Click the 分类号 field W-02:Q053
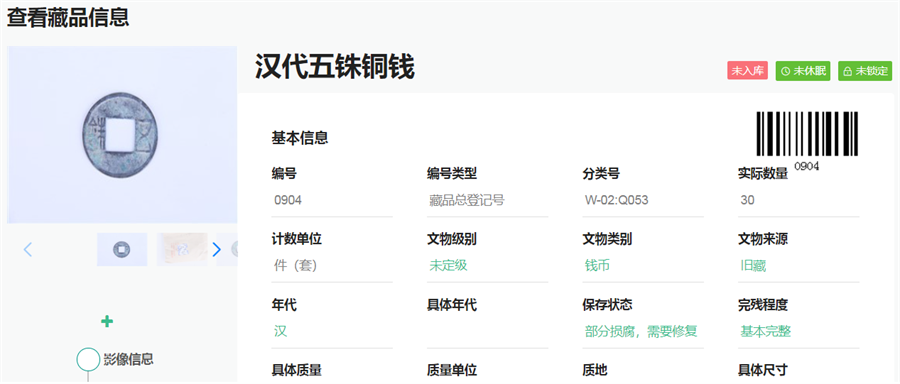This screenshot has height=384, width=900. [643, 200]
